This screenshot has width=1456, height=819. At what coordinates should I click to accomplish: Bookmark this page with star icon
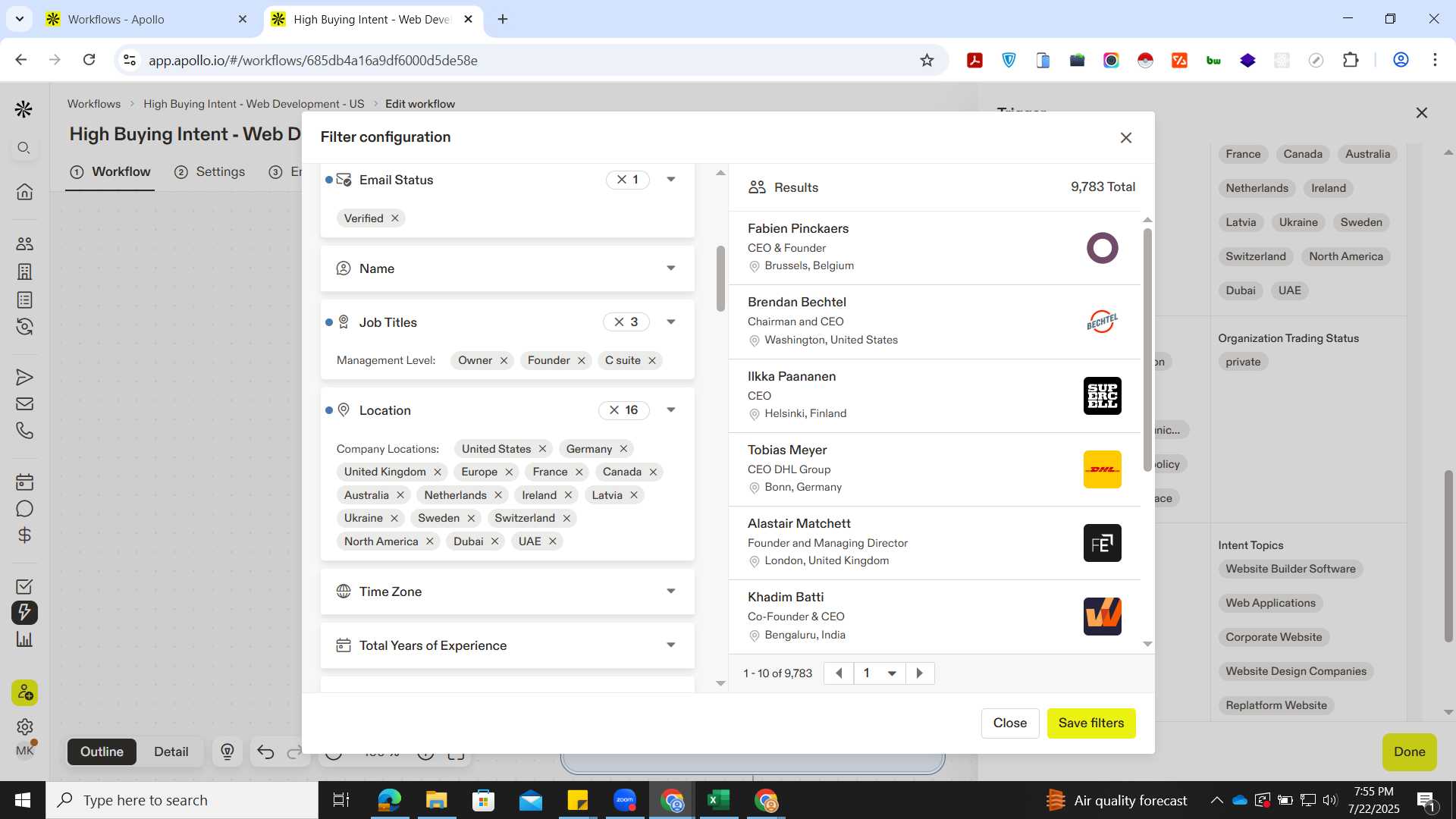coord(927,60)
